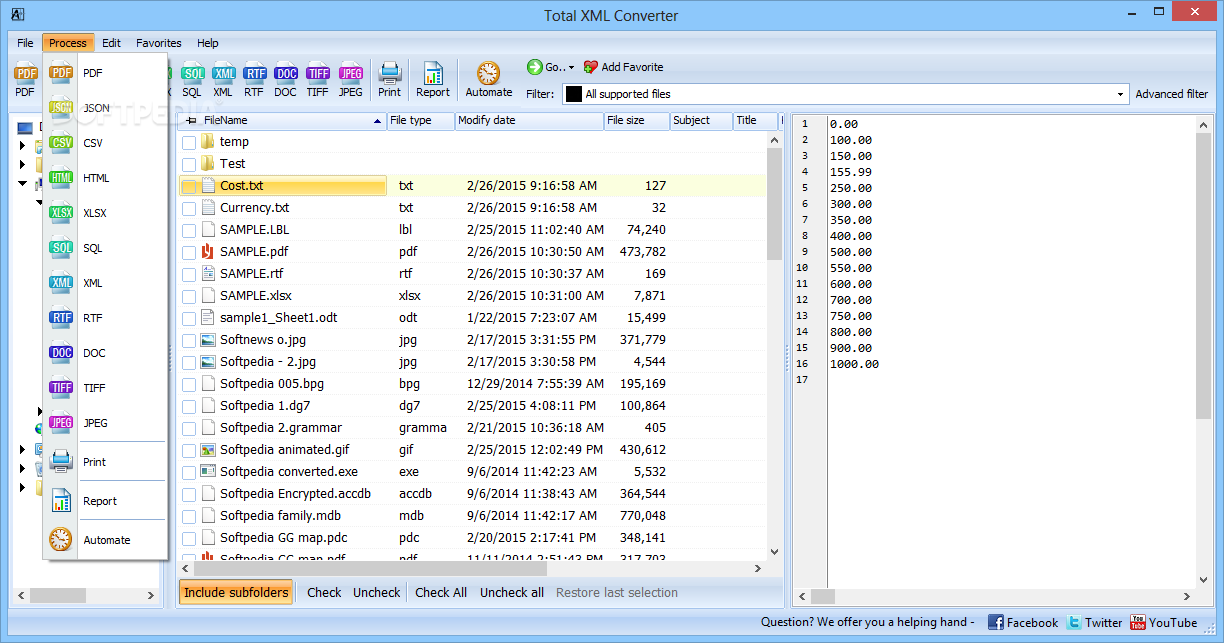Open the Facebook icon link

click(x=996, y=622)
